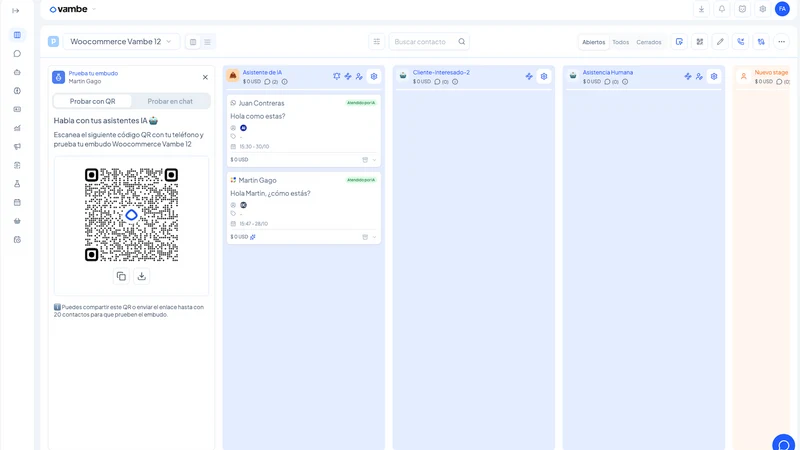Open the Martin Gago contact card
The height and width of the screenshot is (450, 800).
tap(304, 208)
